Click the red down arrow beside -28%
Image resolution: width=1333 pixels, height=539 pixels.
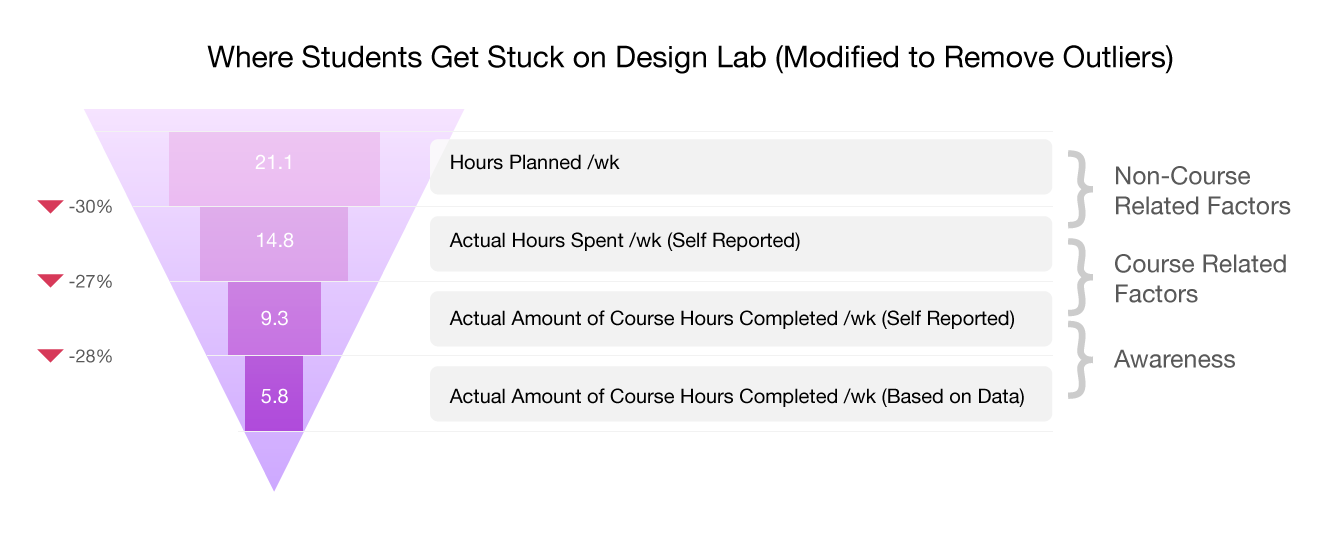[x=50, y=356]
